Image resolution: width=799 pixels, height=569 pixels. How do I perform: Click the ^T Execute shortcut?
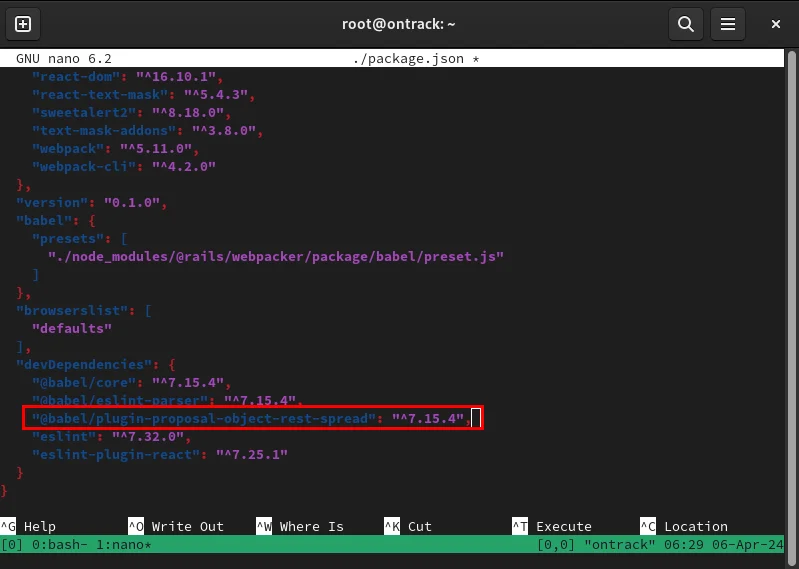(x=552, y=526)
